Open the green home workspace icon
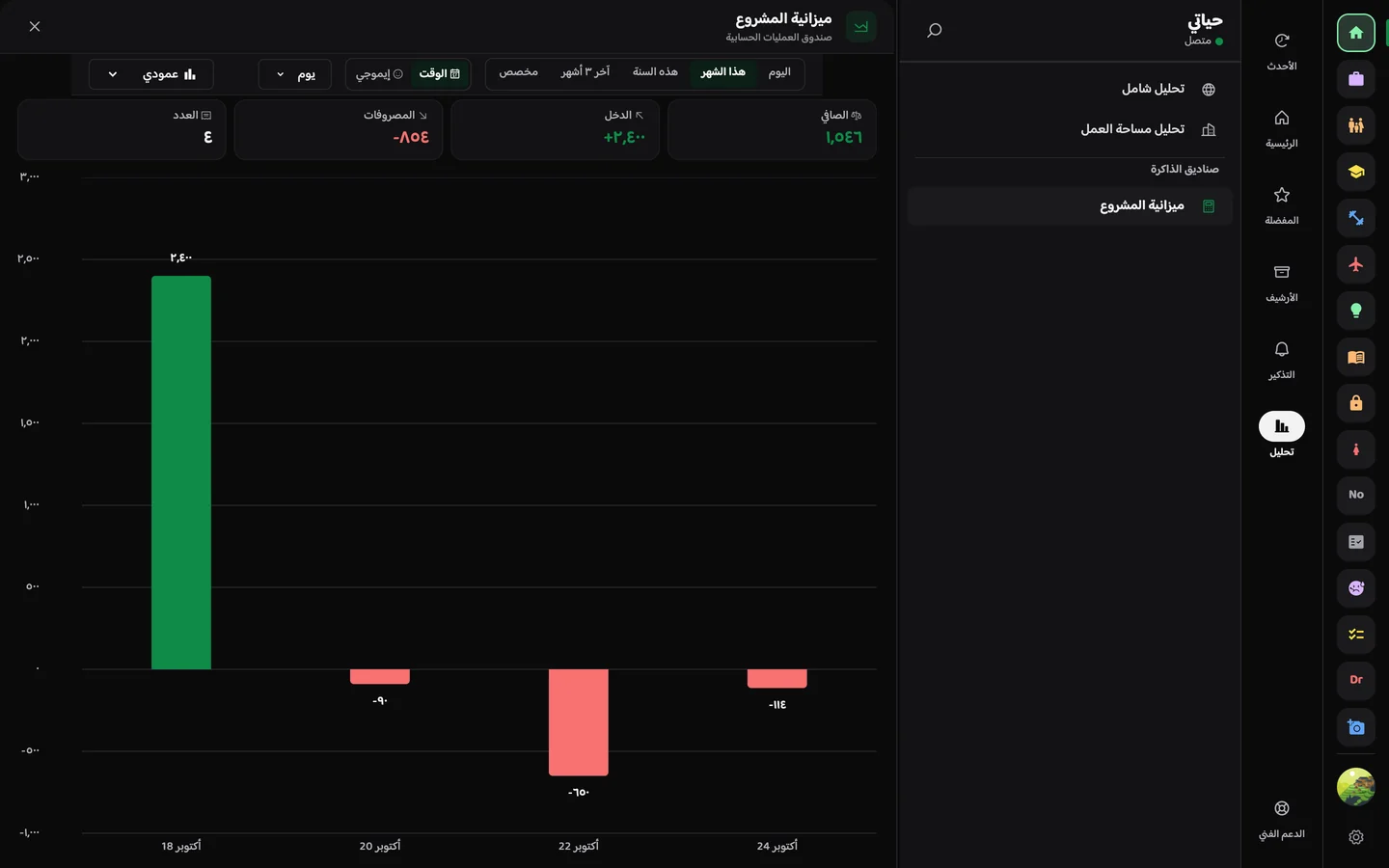Screen dimensions: 1389x868 coord(1355,33)
